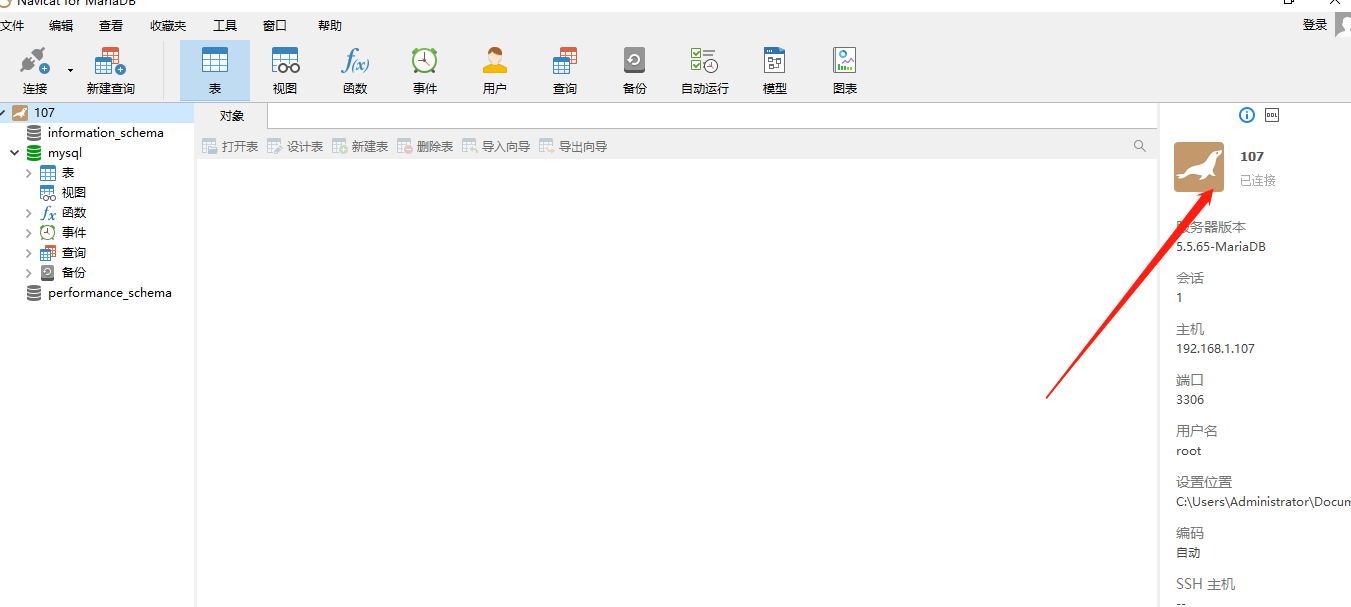Expand the 表 node under mysql
This screenshot has width=1351, height=607.
point(30,172)
